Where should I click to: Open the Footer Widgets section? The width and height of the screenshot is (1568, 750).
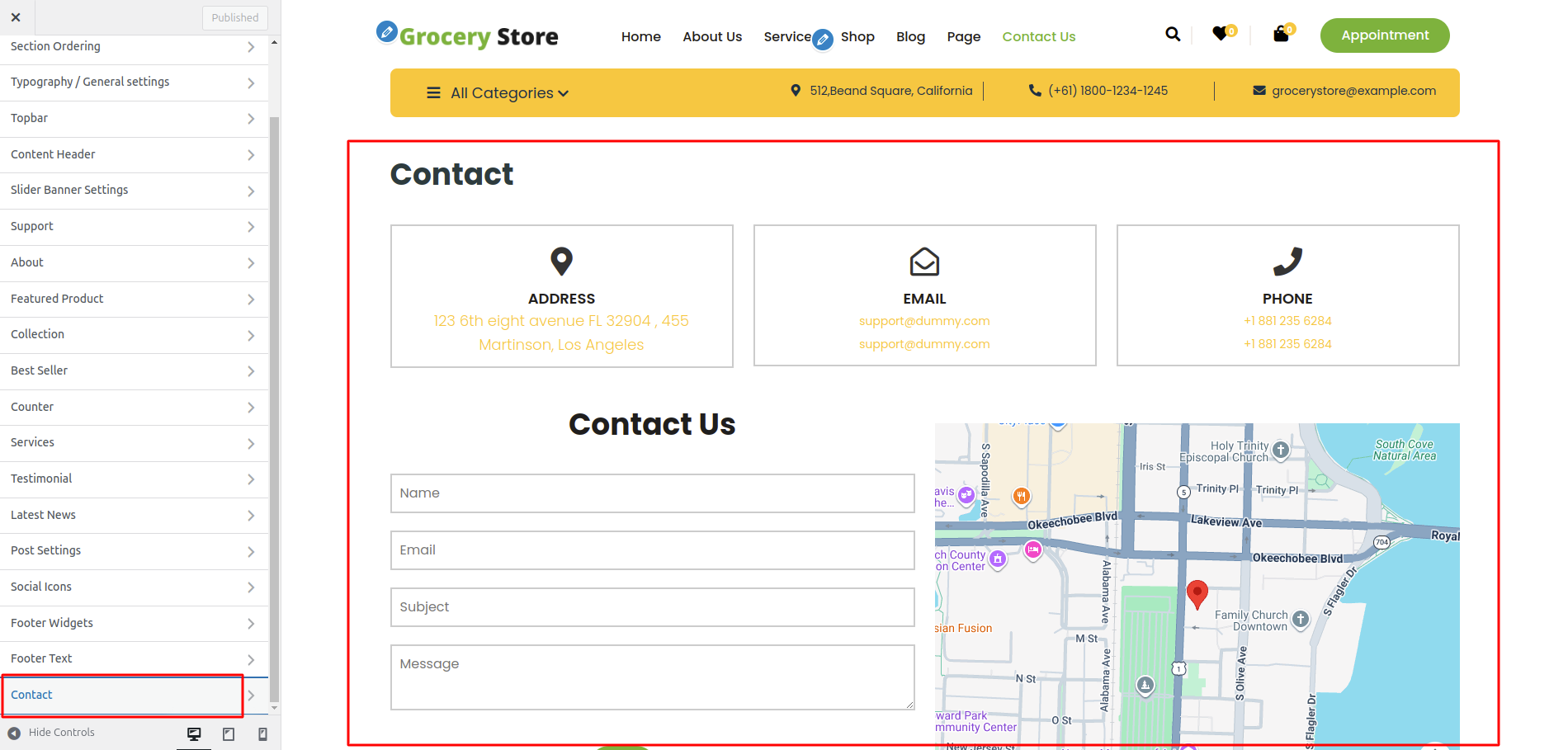pyautogui.click(x=135, y=624)
